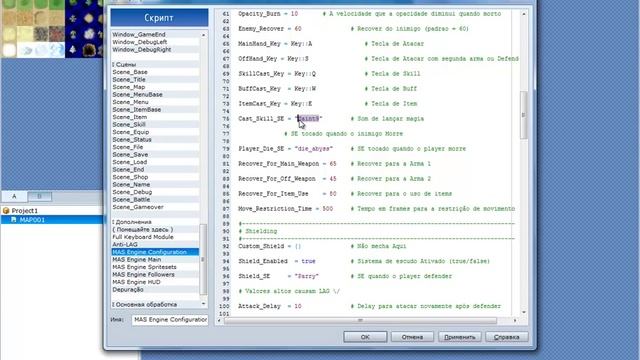Viewport: 640px width, 360px height.
Task: Select Scene_ItemBase script
Action: (x=156, y=109)
